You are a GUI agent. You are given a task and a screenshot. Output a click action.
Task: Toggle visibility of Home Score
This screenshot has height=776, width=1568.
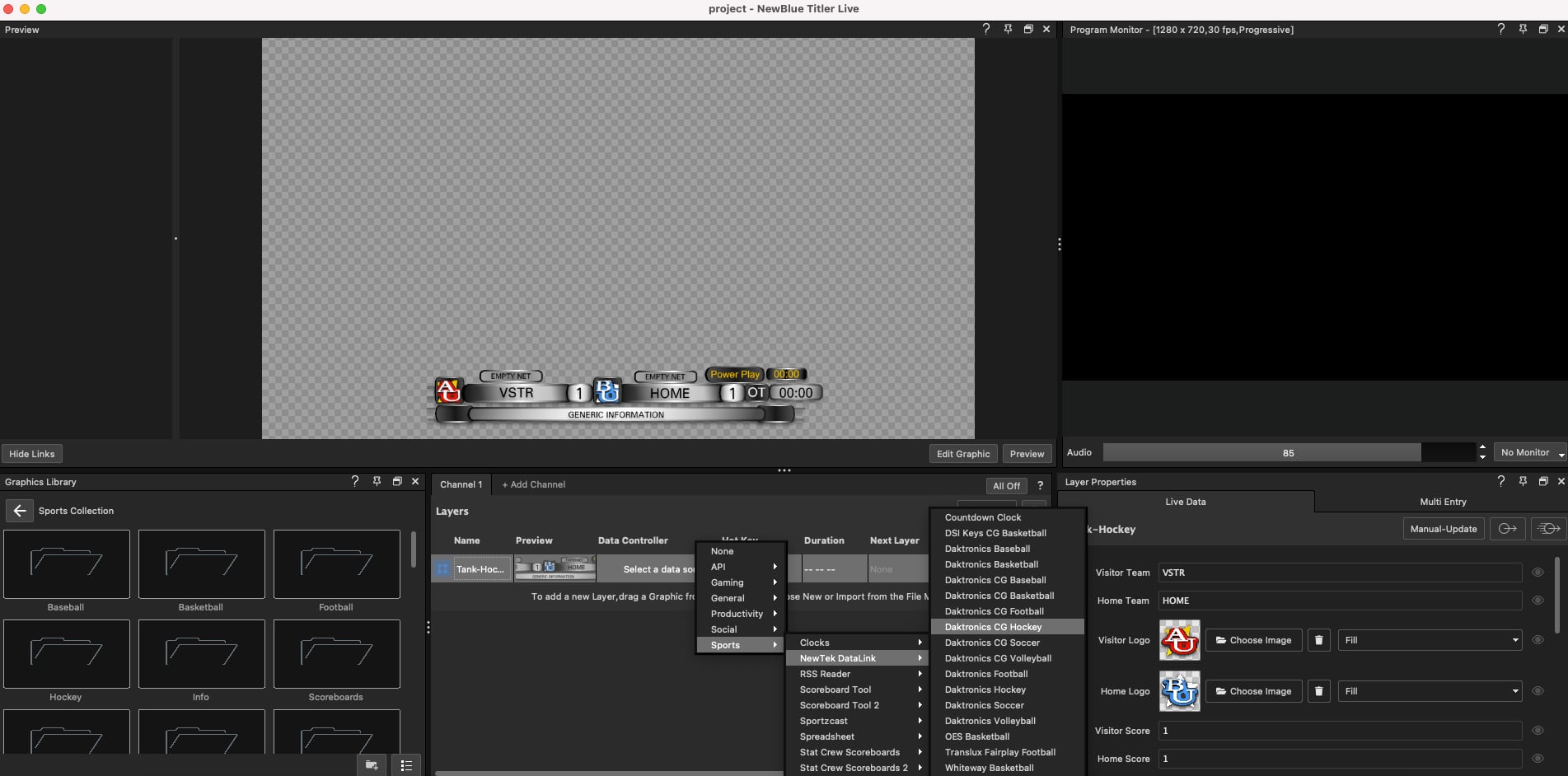(x=1538, y=759)
